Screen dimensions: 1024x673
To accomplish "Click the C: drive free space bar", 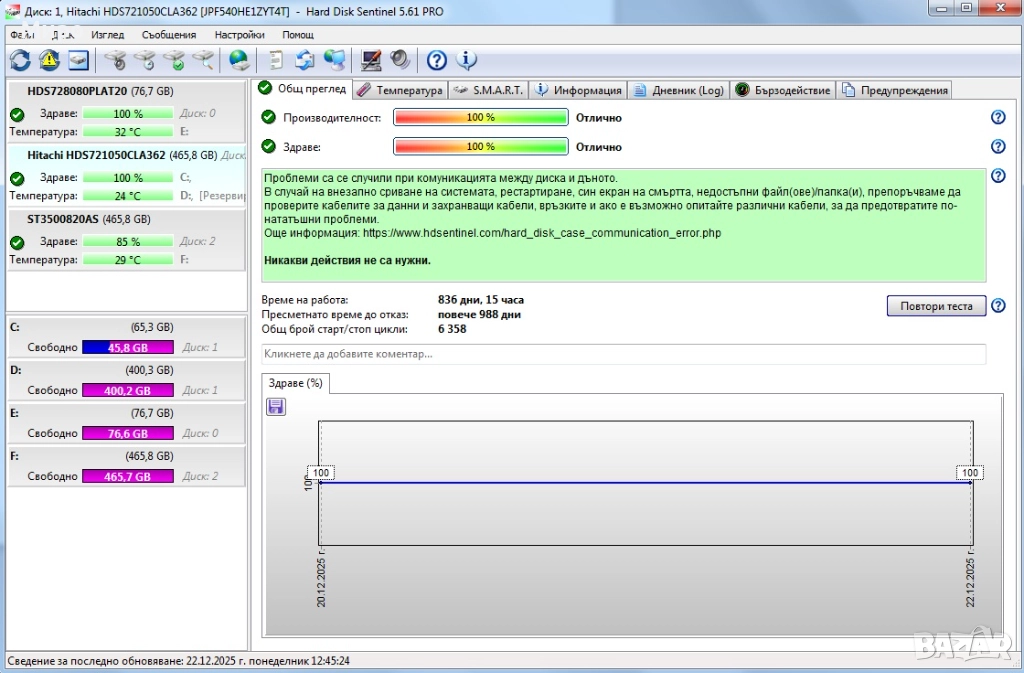I will click(127, 348).
